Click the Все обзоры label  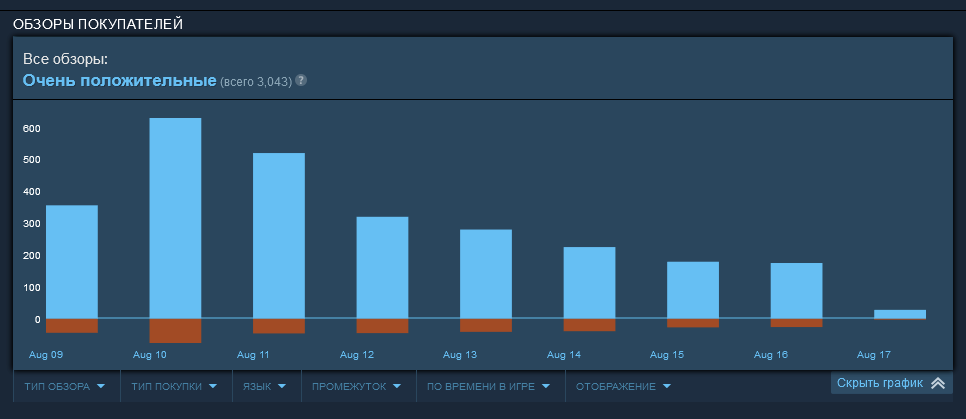tap(65, 60)
